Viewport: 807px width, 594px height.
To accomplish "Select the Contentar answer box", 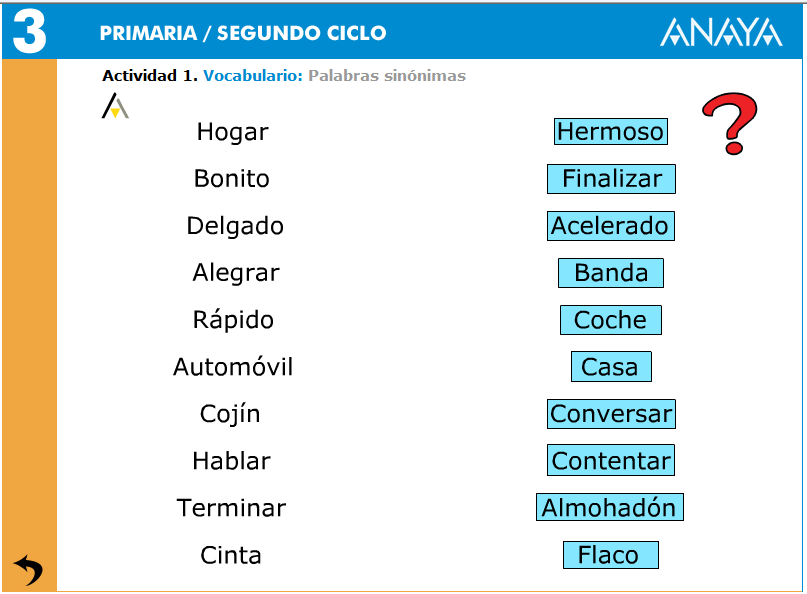I will 610,460.
